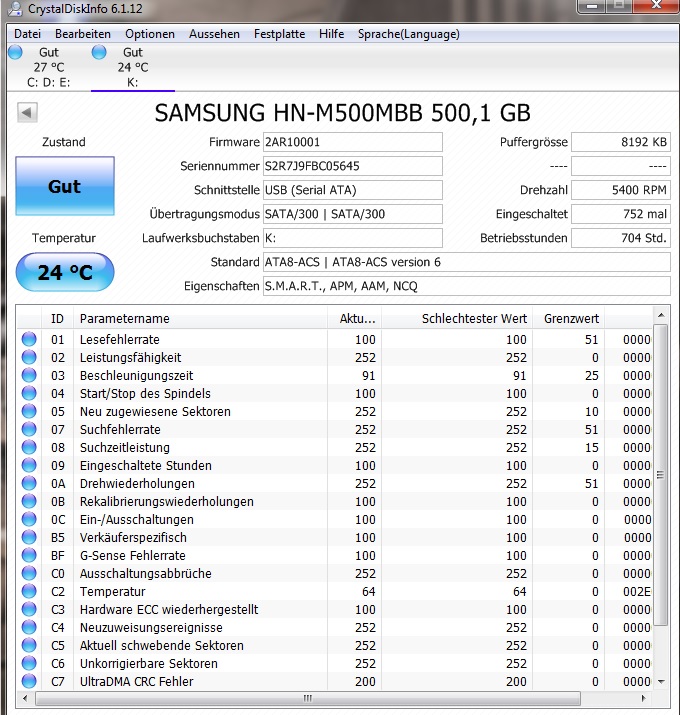
Task: Click the Schnittstelle field USB (Serial ATA)
Action: [353, 190]
